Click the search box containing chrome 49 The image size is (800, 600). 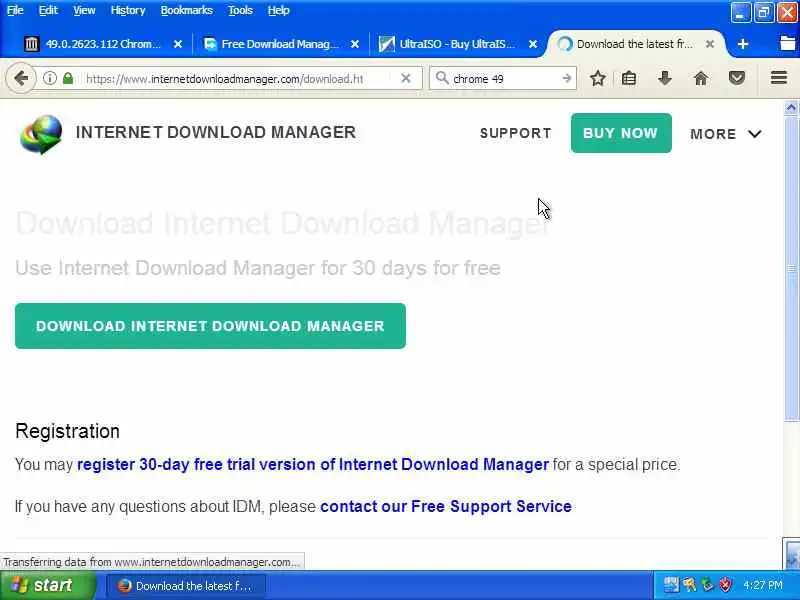505,79
